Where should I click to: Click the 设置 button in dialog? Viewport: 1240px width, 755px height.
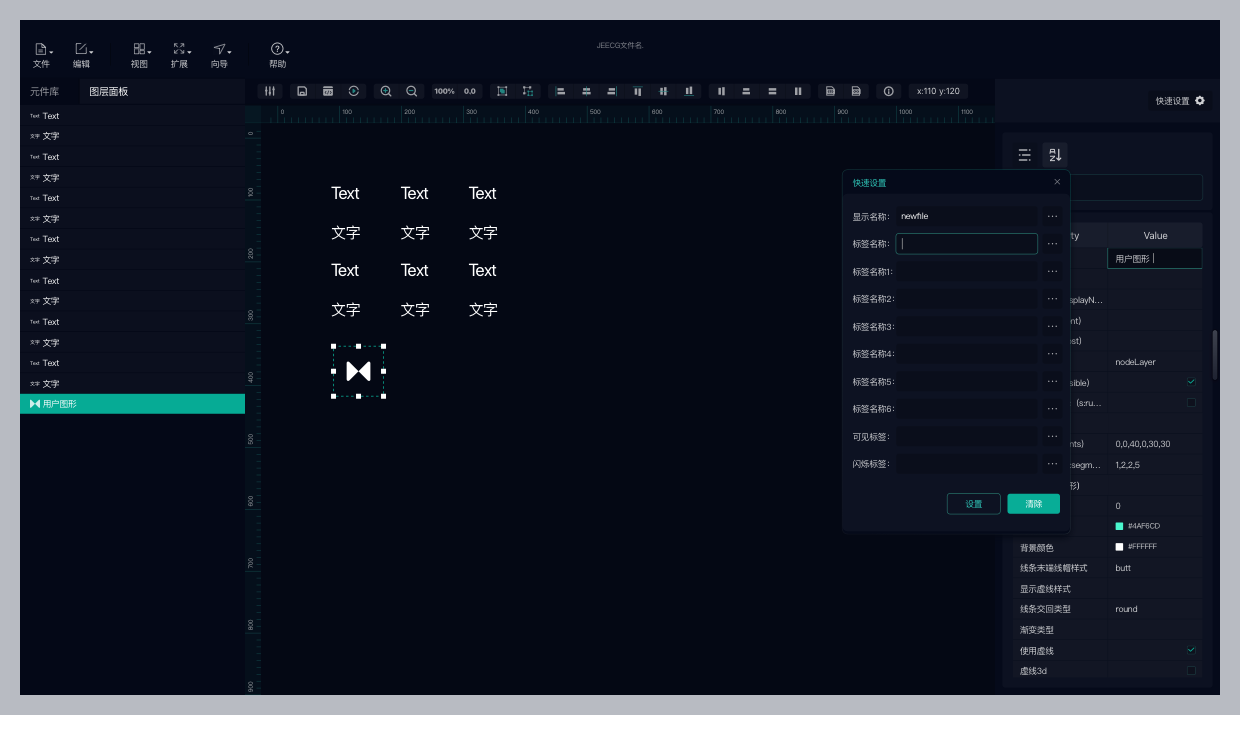click(973, 504)
